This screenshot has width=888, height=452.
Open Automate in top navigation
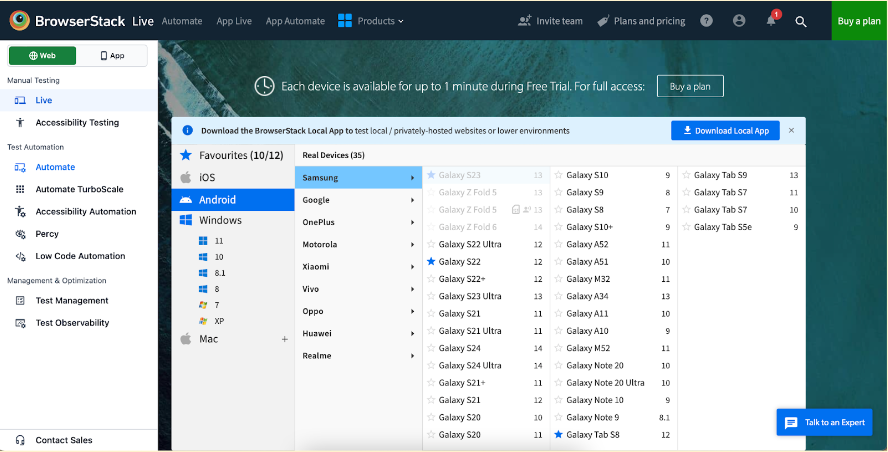coord(182,21)
